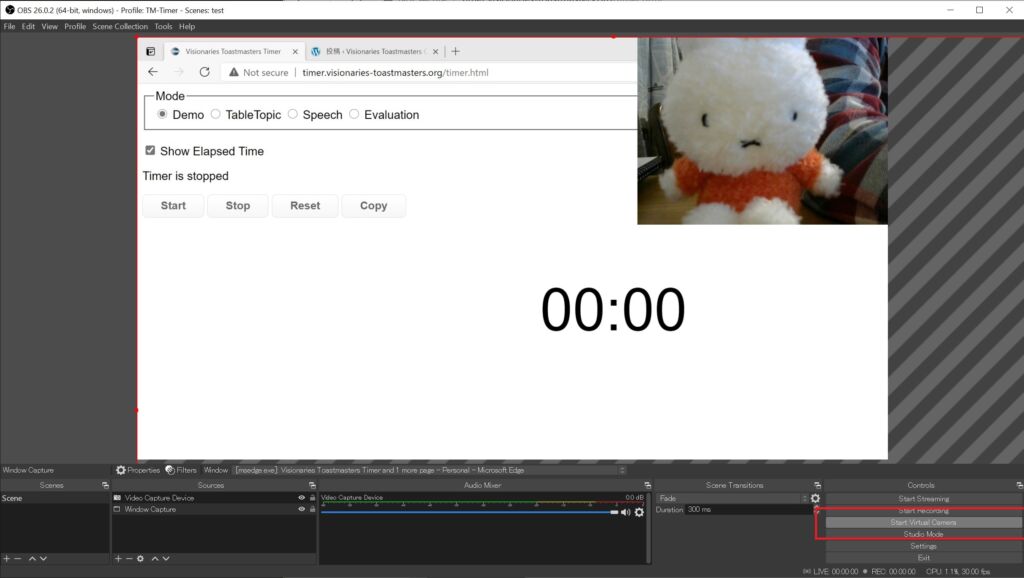Open the Scene Collection menu
1024x578 pixels.
[x=120, y=27]
